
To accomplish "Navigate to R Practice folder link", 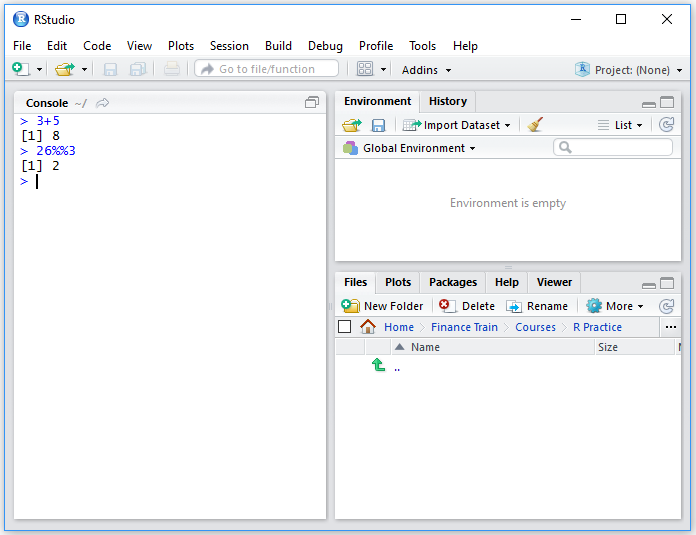I will (597, 327).
